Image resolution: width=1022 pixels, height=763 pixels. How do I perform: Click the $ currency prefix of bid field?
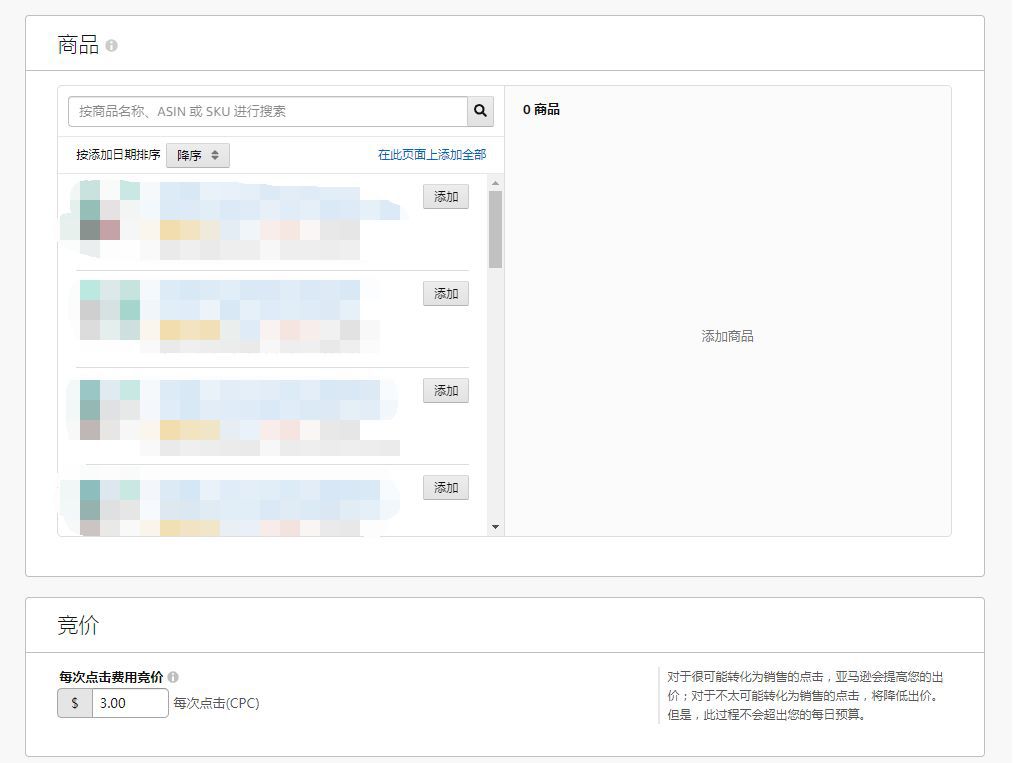(x=75, y=703)
